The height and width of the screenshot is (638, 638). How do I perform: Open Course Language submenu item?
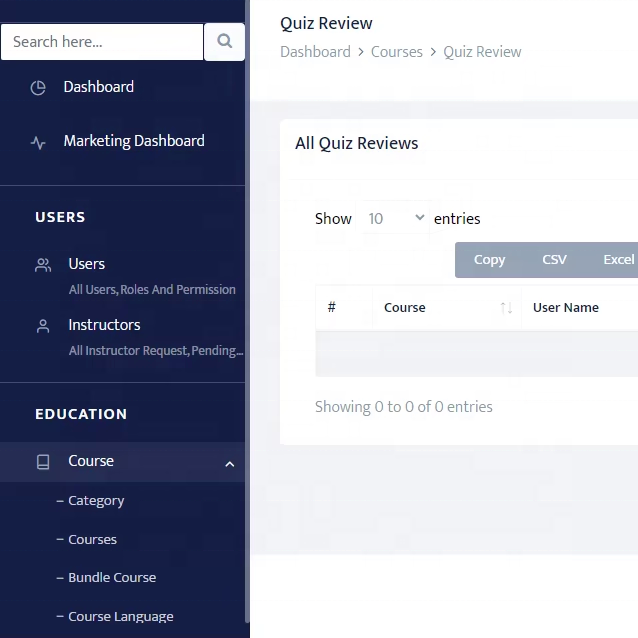pos(120,617)
